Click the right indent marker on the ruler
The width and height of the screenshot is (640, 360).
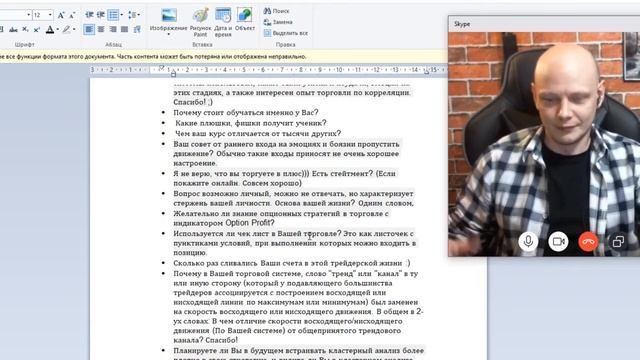tap(426, 72)
